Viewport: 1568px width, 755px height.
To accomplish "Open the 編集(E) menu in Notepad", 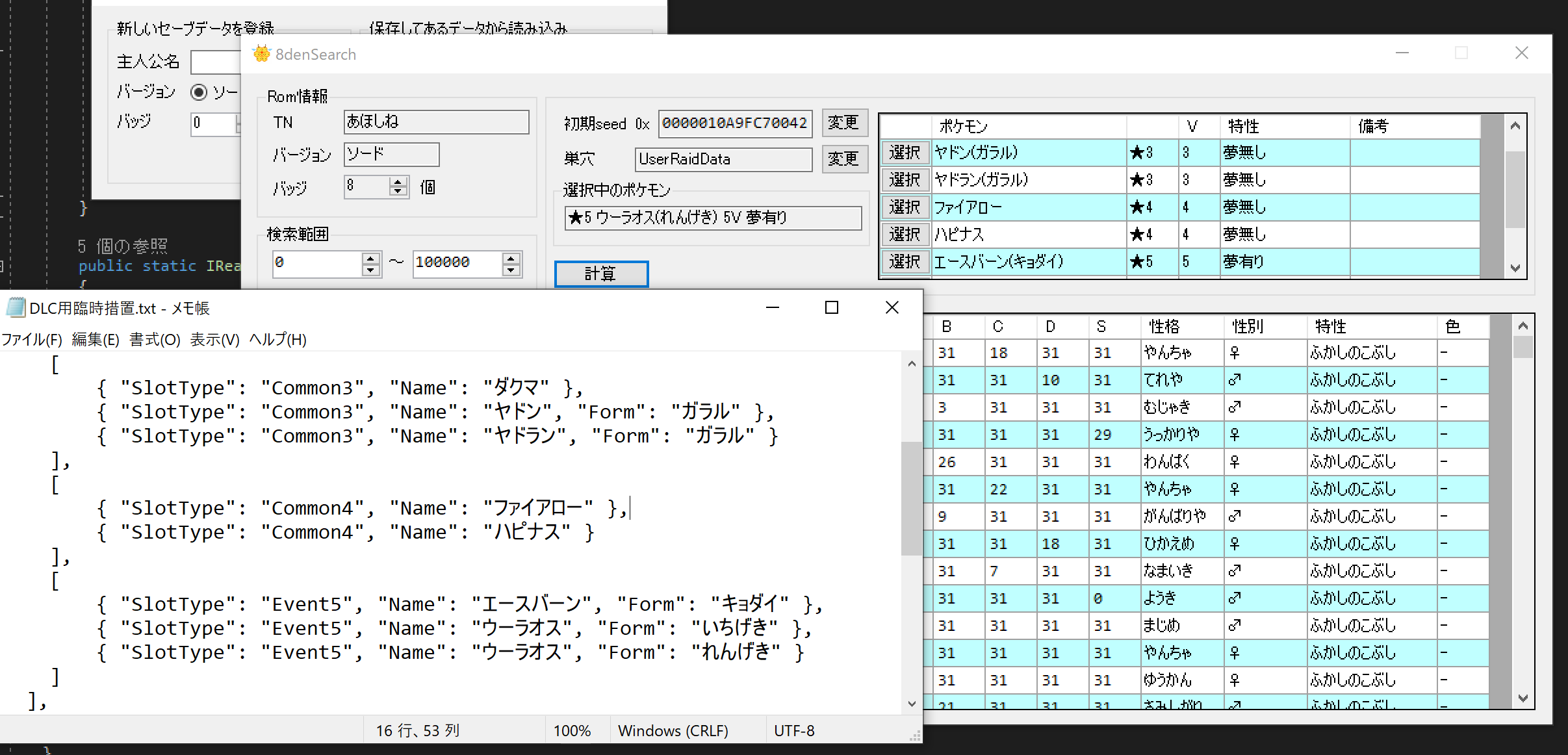I will 96,339.
